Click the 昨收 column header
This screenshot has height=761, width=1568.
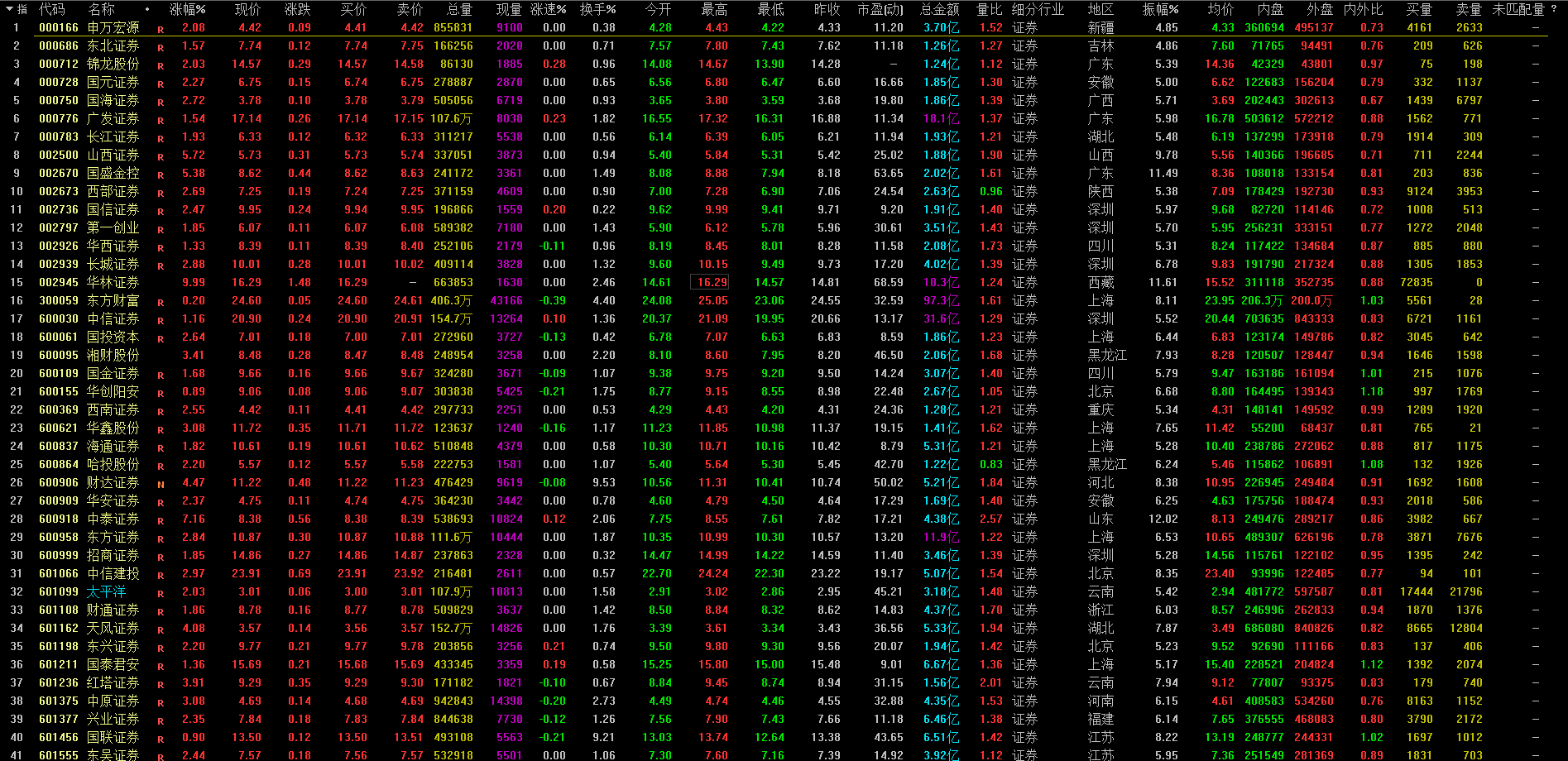tap(827, 9)
